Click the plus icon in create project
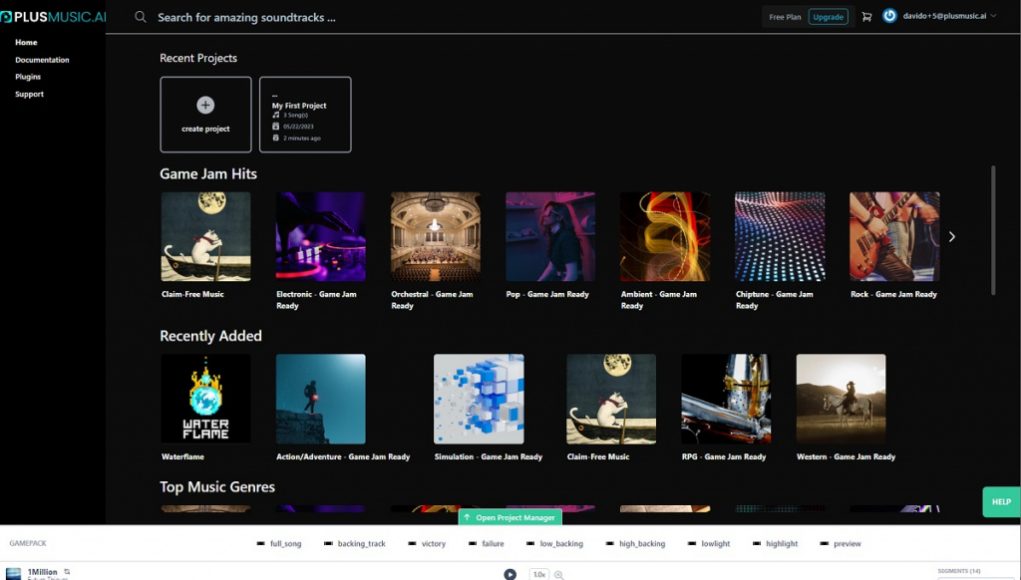 point(205,105)
